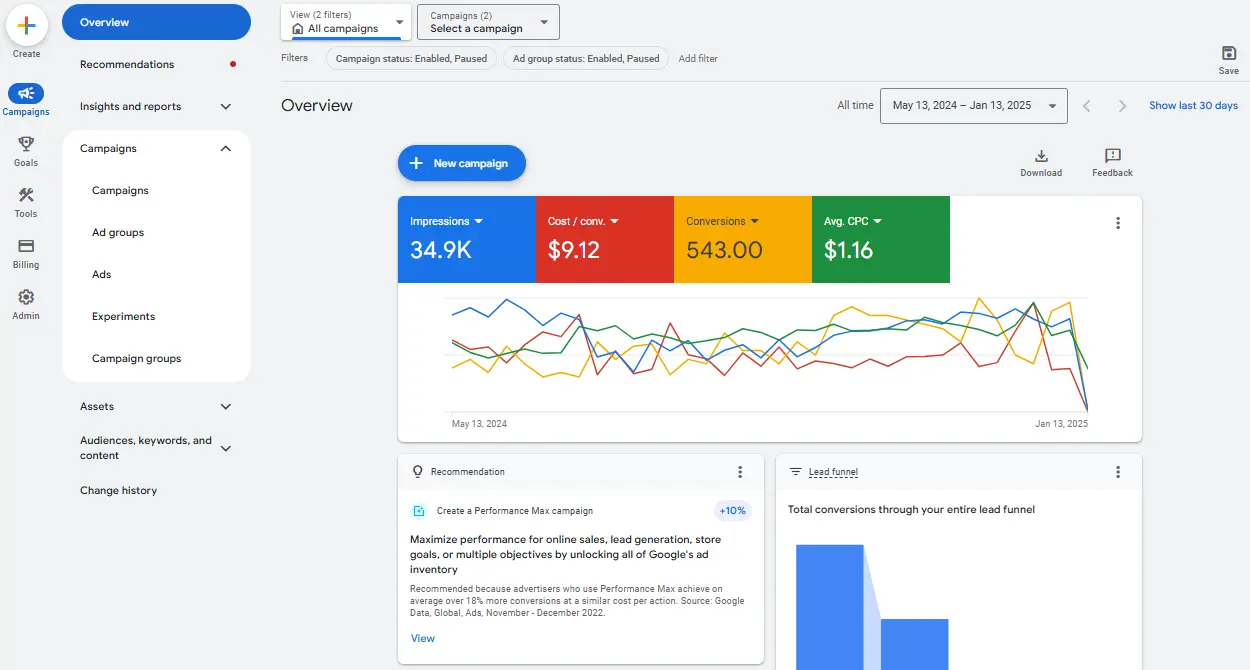Click 'Create a Performance Max campaign' text
The width and height of the screenshot is (1250, 670).
pyautogui.click(x=515, y=511)
